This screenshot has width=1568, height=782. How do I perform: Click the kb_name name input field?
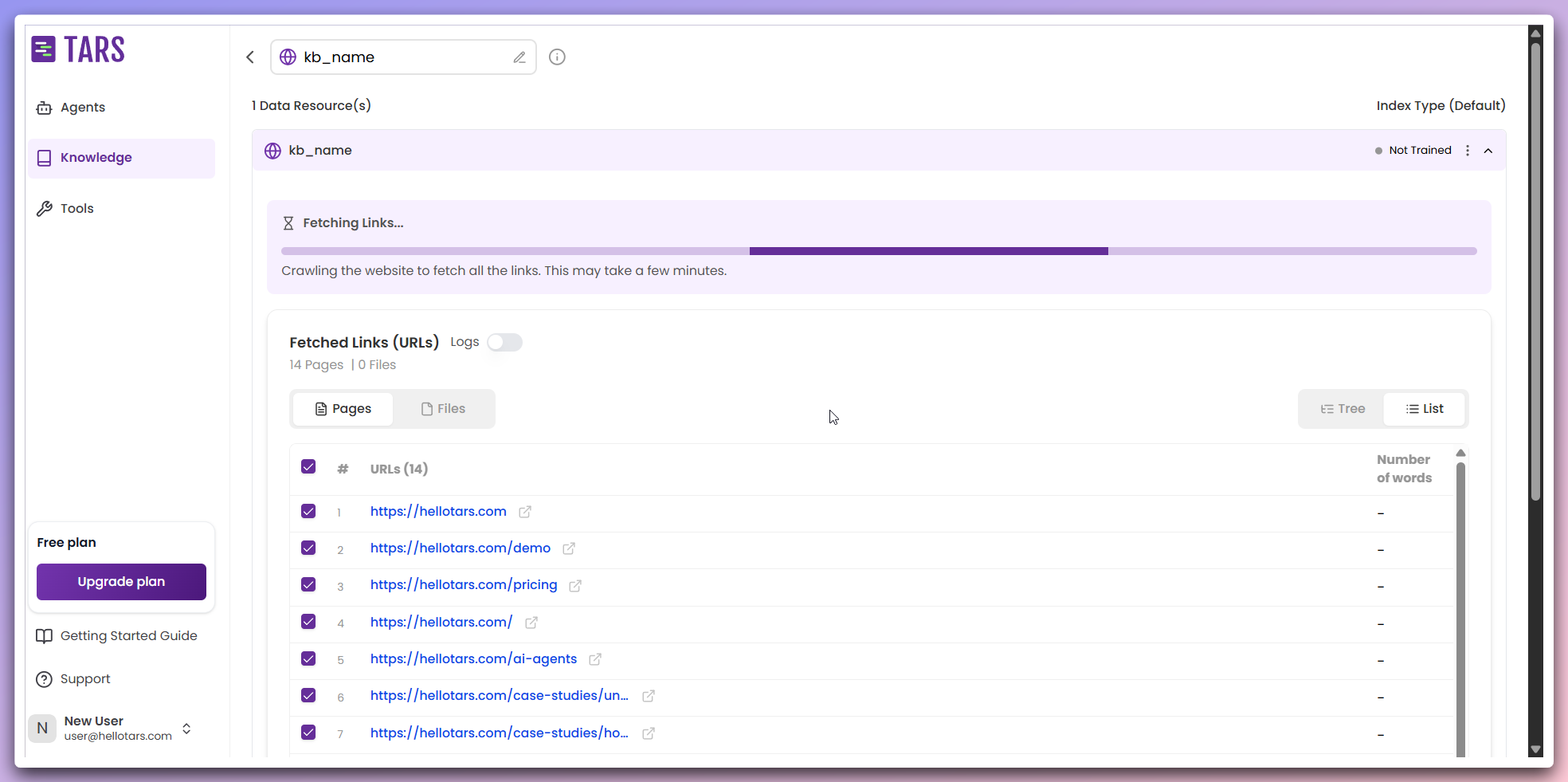click(403, 57)
